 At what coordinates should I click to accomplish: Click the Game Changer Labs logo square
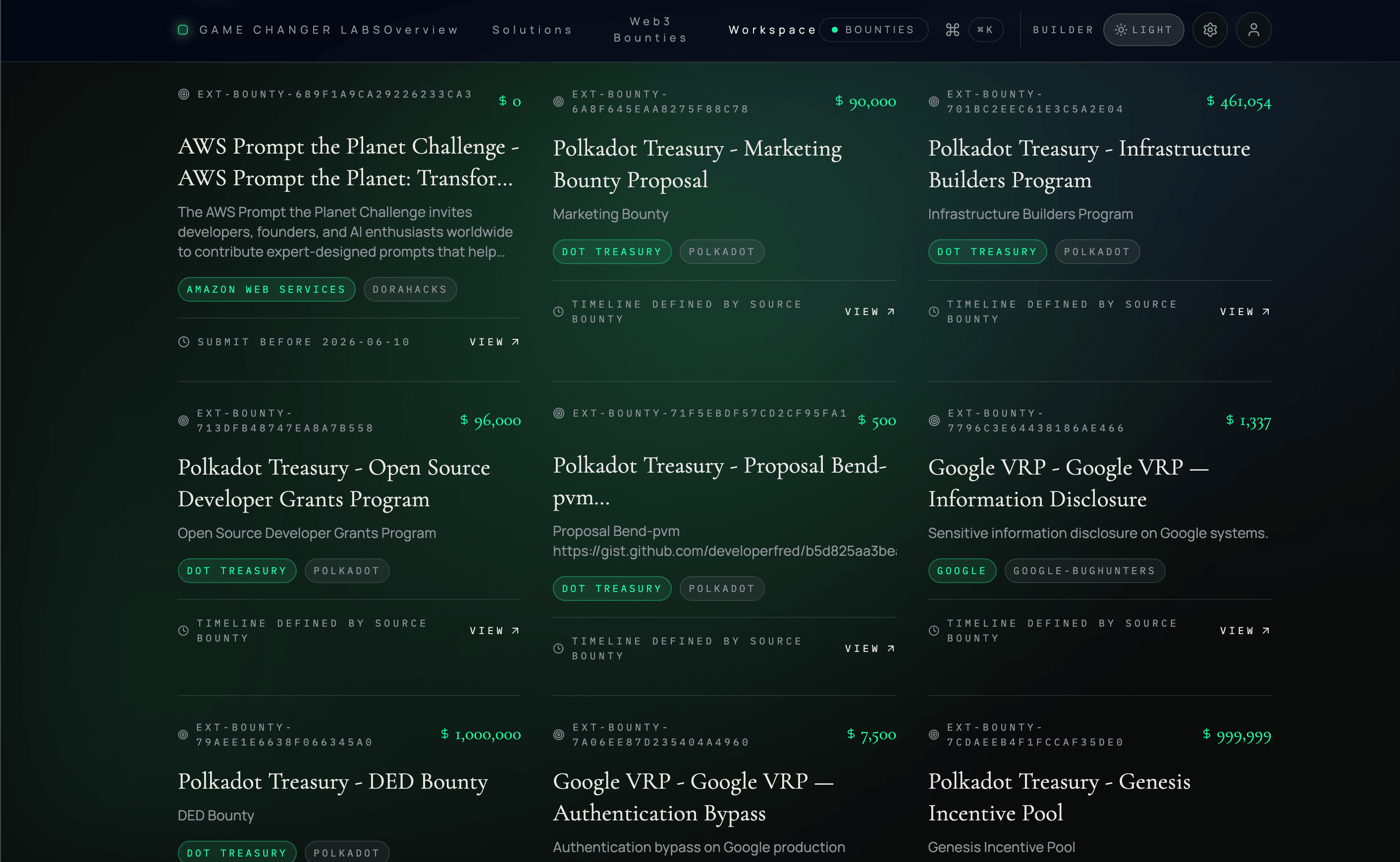coord(183,30)
